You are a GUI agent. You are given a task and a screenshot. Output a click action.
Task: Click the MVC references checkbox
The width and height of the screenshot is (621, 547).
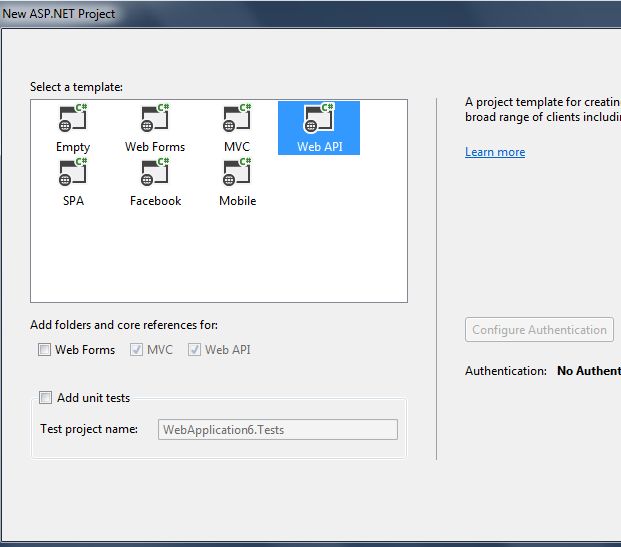click(136, 350)
